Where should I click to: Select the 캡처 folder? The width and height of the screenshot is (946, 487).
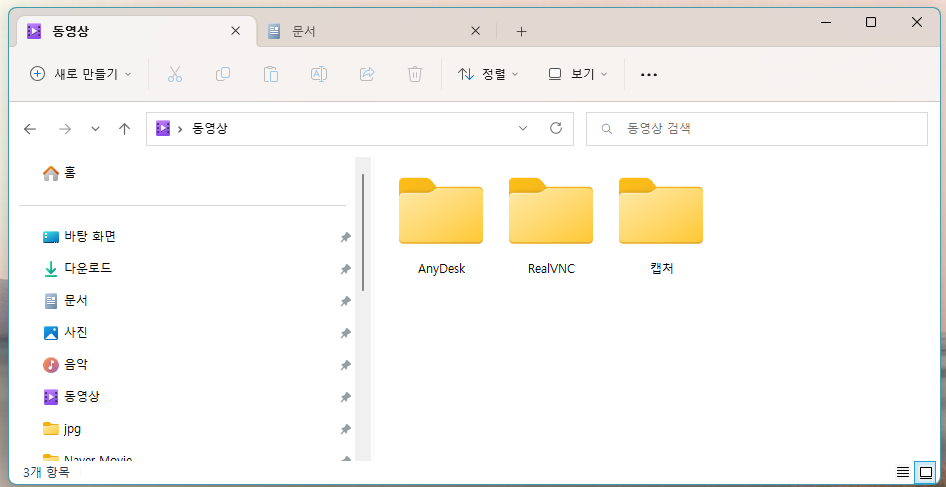pos(661,226)
